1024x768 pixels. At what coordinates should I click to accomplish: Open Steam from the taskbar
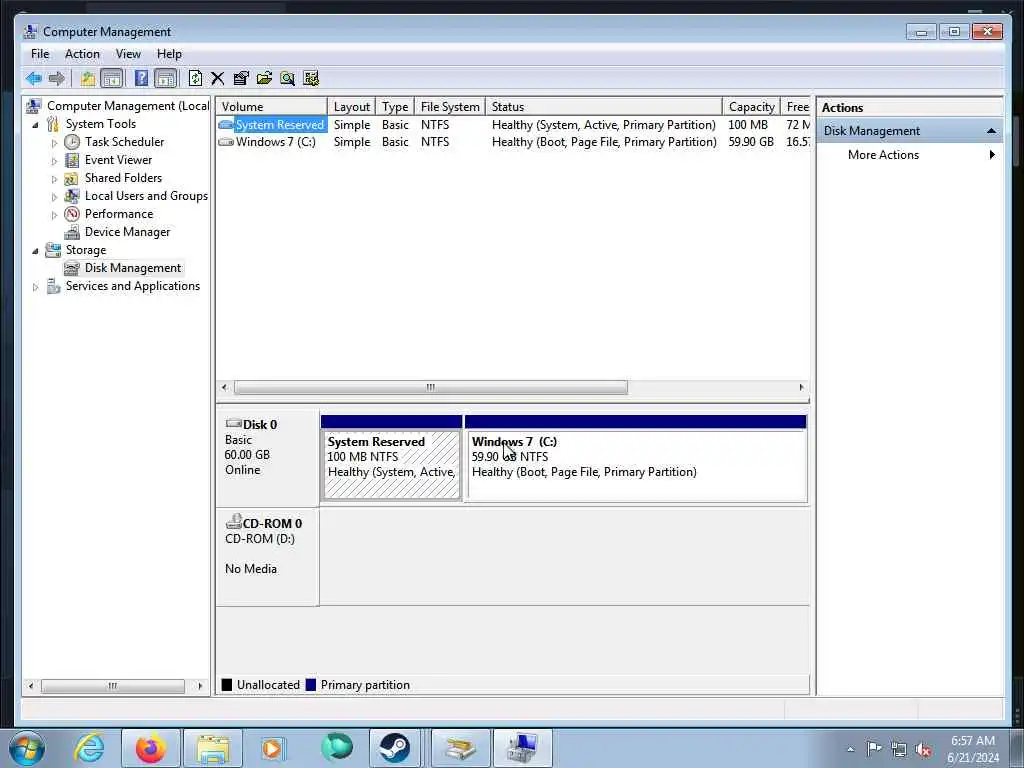tap(394, 748)
